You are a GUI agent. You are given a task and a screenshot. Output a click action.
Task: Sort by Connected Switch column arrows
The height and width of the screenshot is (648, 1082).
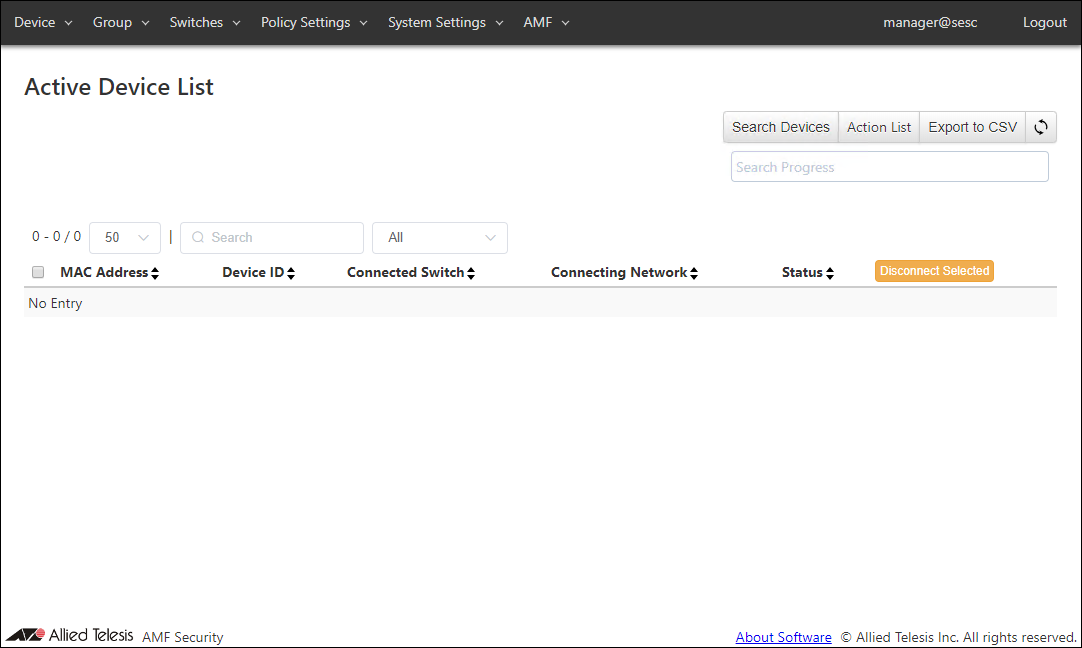(471, 273)
